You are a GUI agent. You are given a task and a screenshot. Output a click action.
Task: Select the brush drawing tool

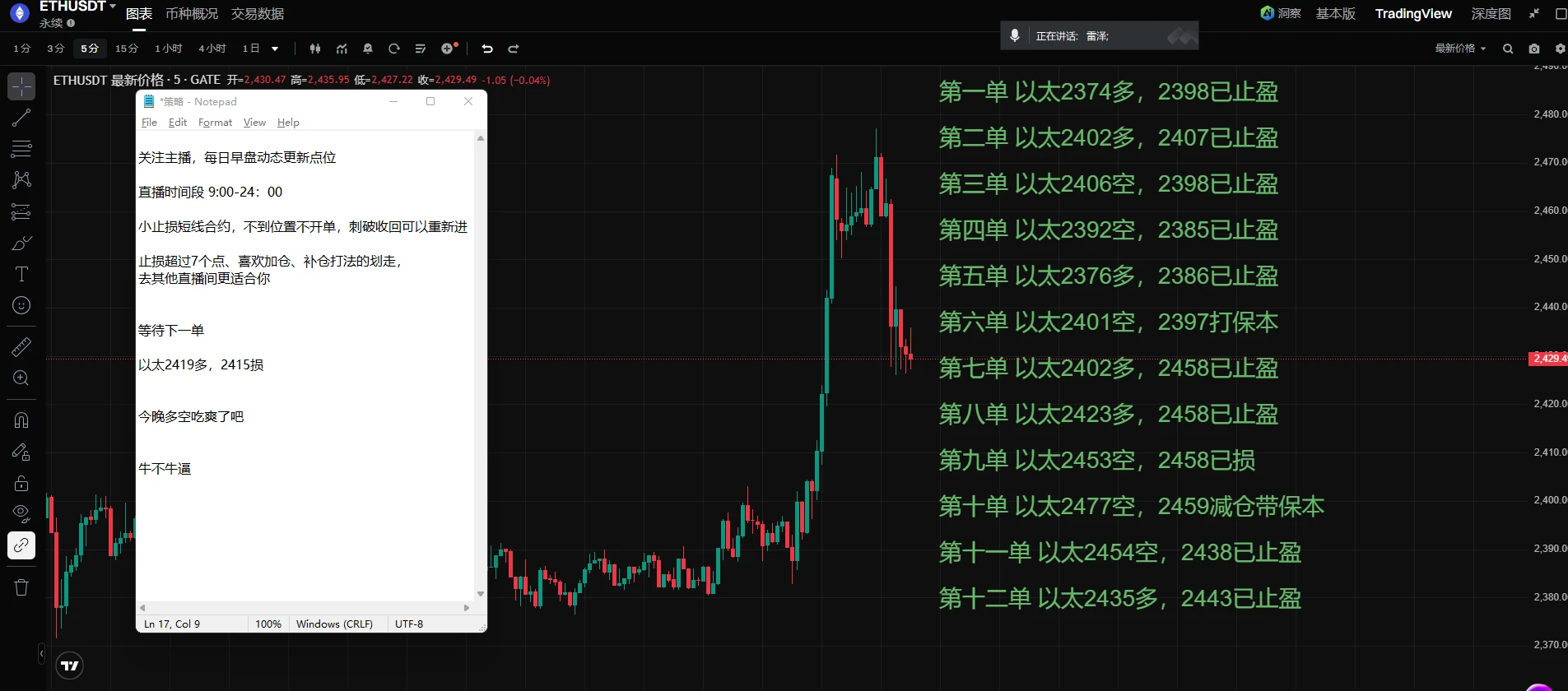21,243
